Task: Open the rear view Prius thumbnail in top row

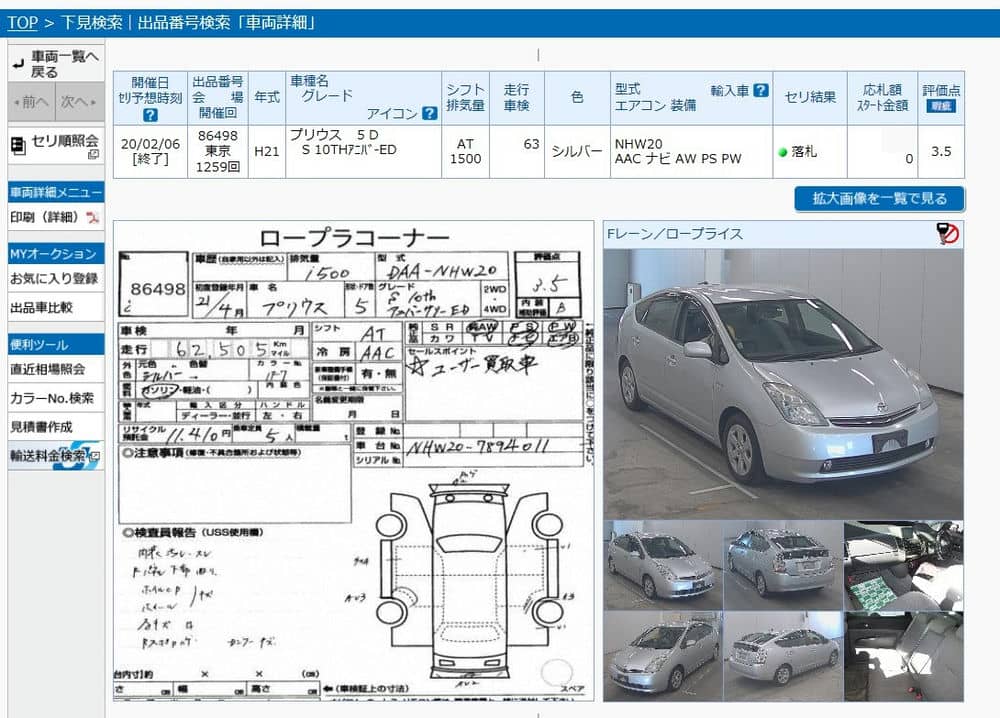Action: 783,565
